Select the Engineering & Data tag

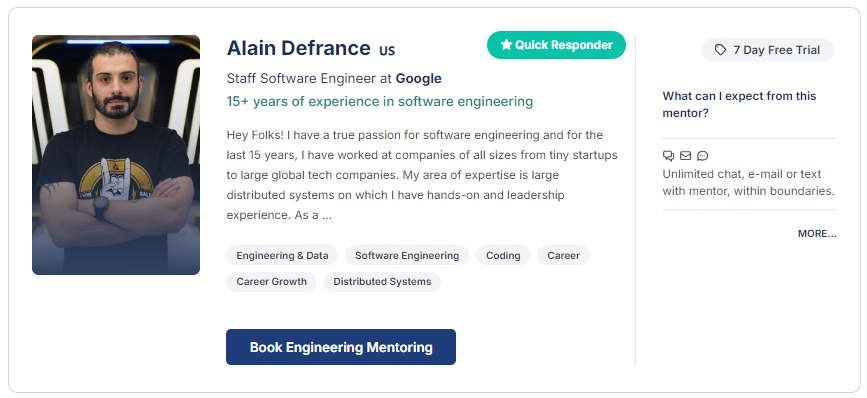(x=282, y=255)
